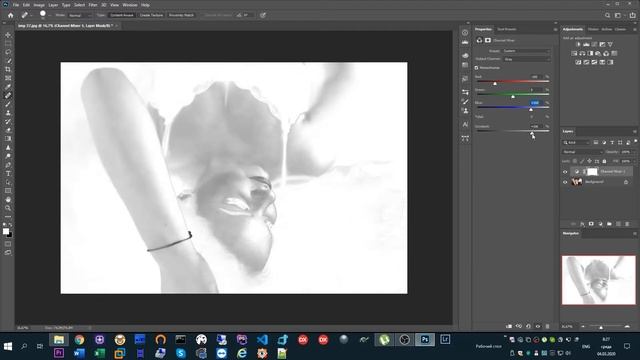Toggle the pixel layer filter in Layers

pyautogui.click(x=596, y=142)
